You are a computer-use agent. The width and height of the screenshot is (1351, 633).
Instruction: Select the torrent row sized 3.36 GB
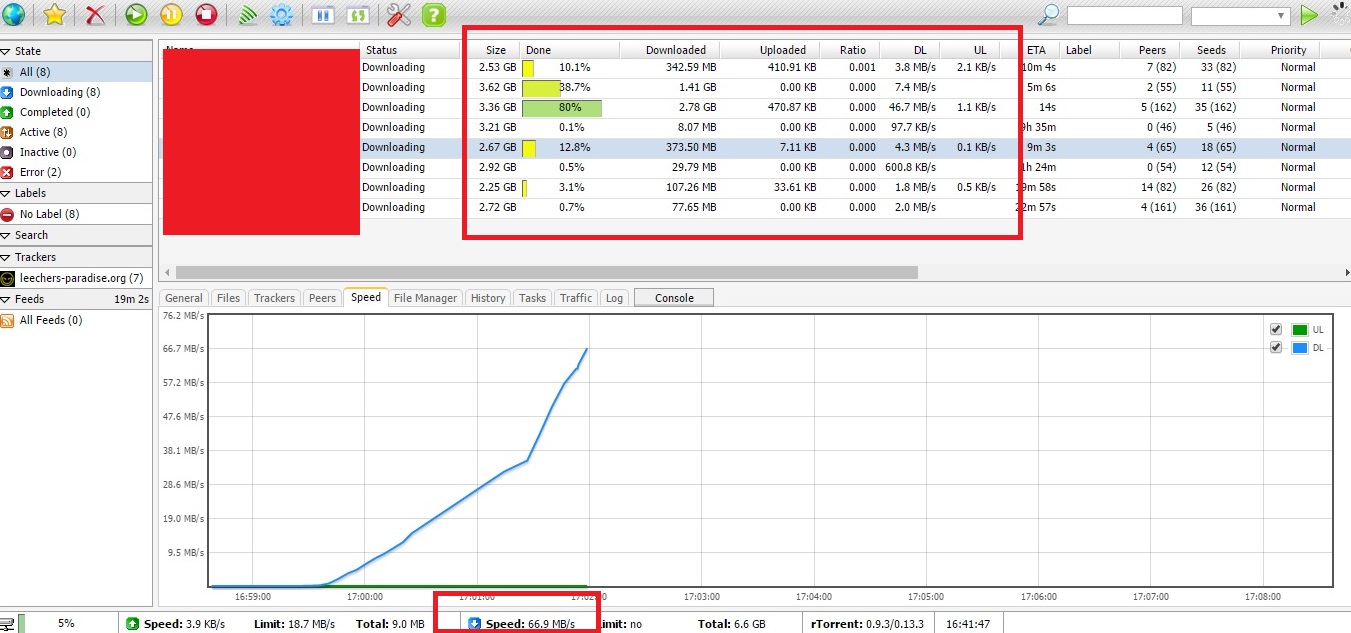(x=755, y=107)
